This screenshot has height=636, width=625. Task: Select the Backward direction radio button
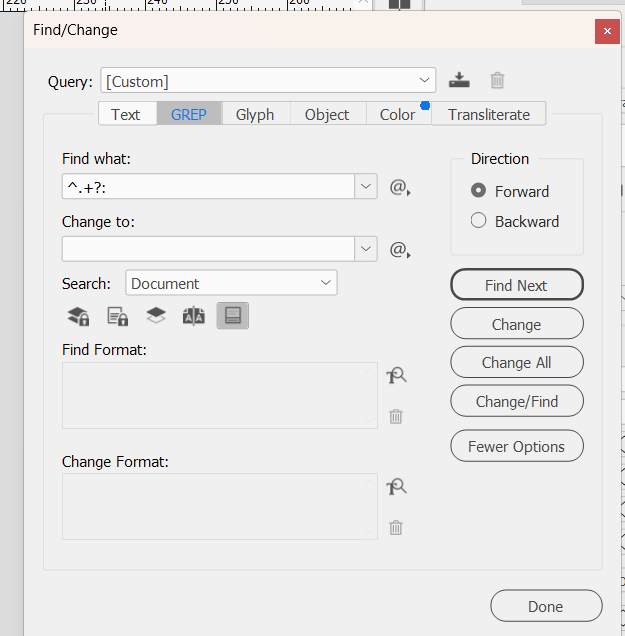click(x=479, y=221)
